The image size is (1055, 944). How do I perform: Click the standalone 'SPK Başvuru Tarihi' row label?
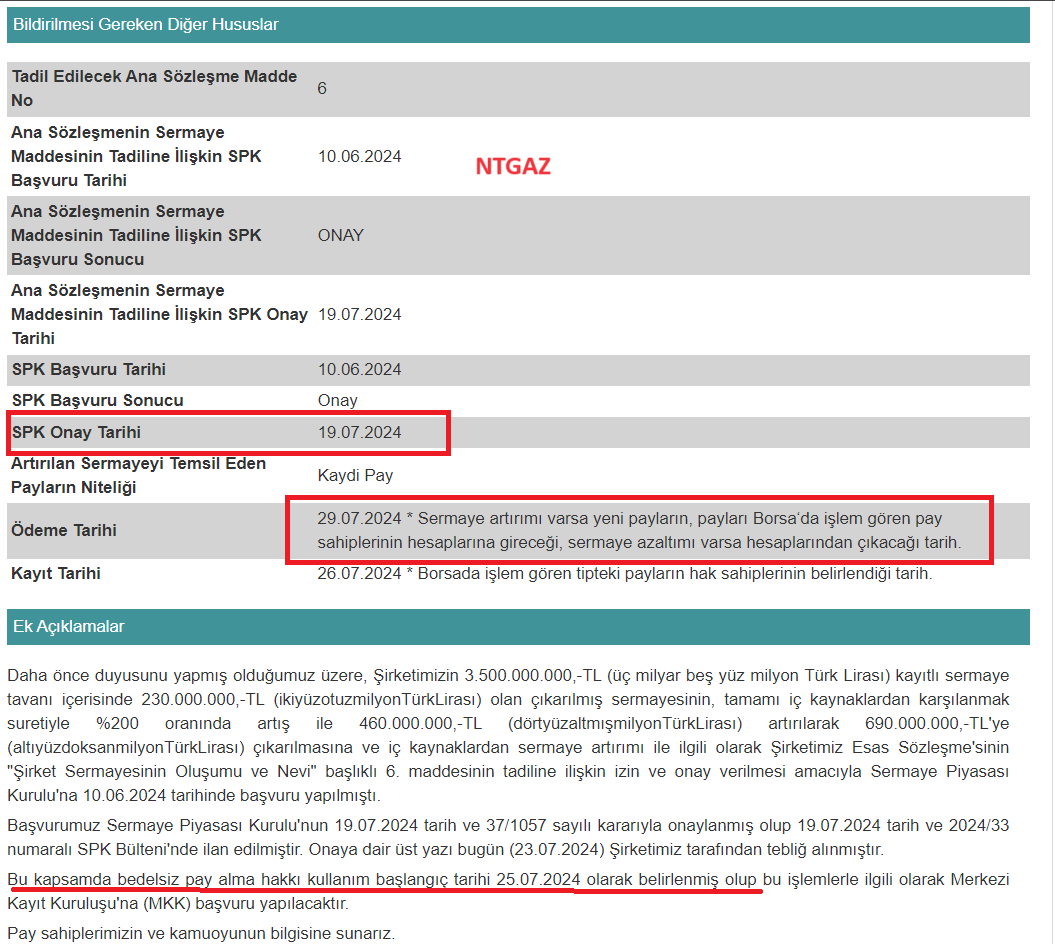coord(88,369)
